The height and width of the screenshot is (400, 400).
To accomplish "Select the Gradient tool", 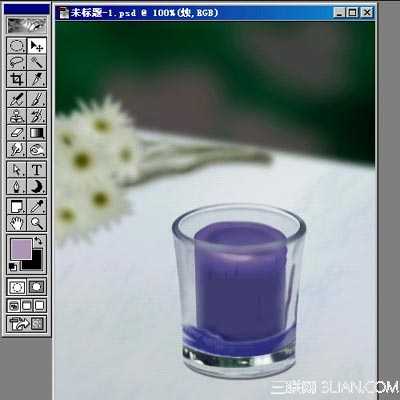I will (37, 133).
